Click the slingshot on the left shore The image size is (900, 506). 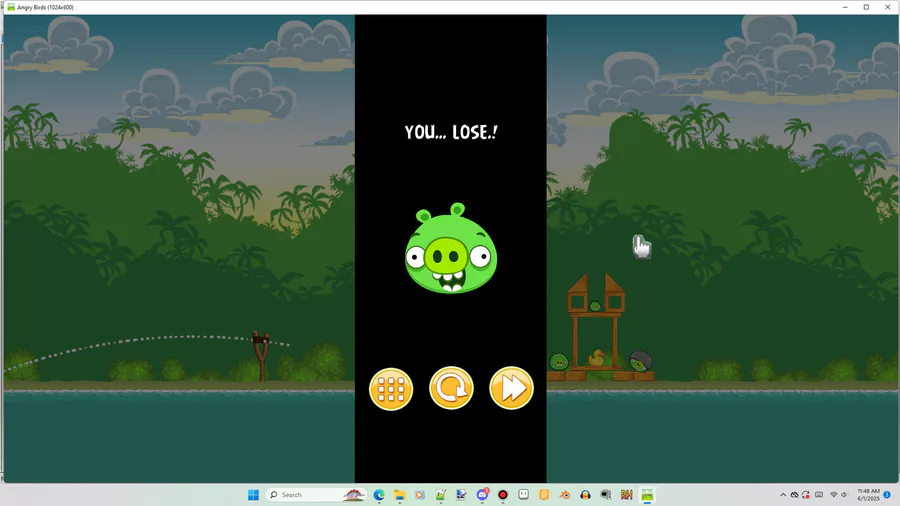(261, 356)
